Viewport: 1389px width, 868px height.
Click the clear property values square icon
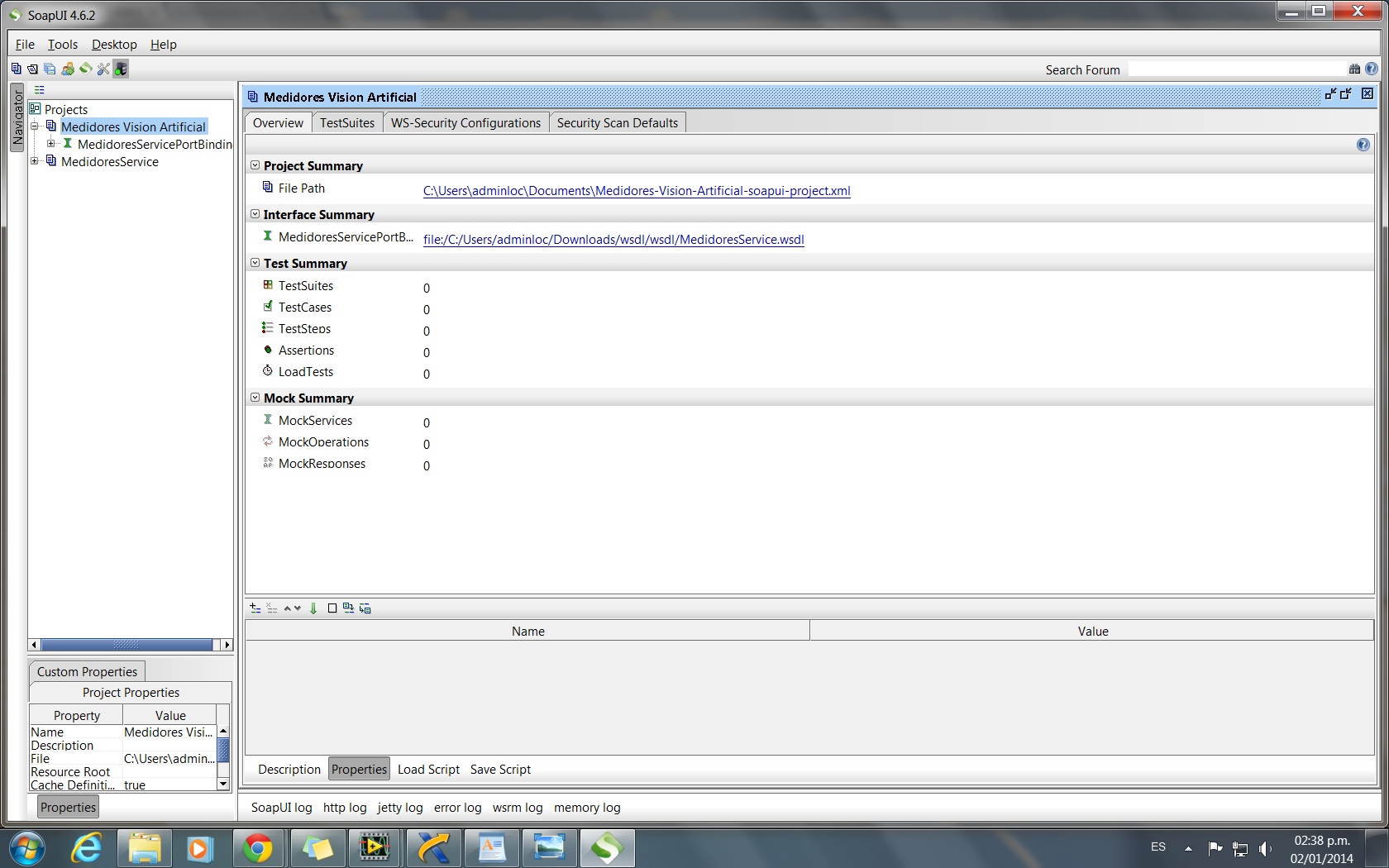(x=332, y=608)
